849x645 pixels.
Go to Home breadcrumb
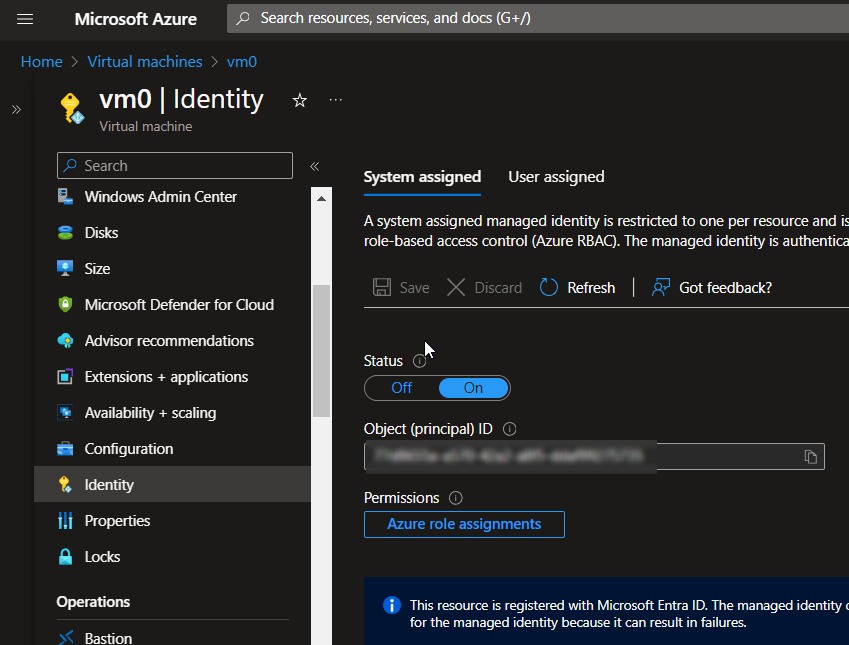click(42, 62)
